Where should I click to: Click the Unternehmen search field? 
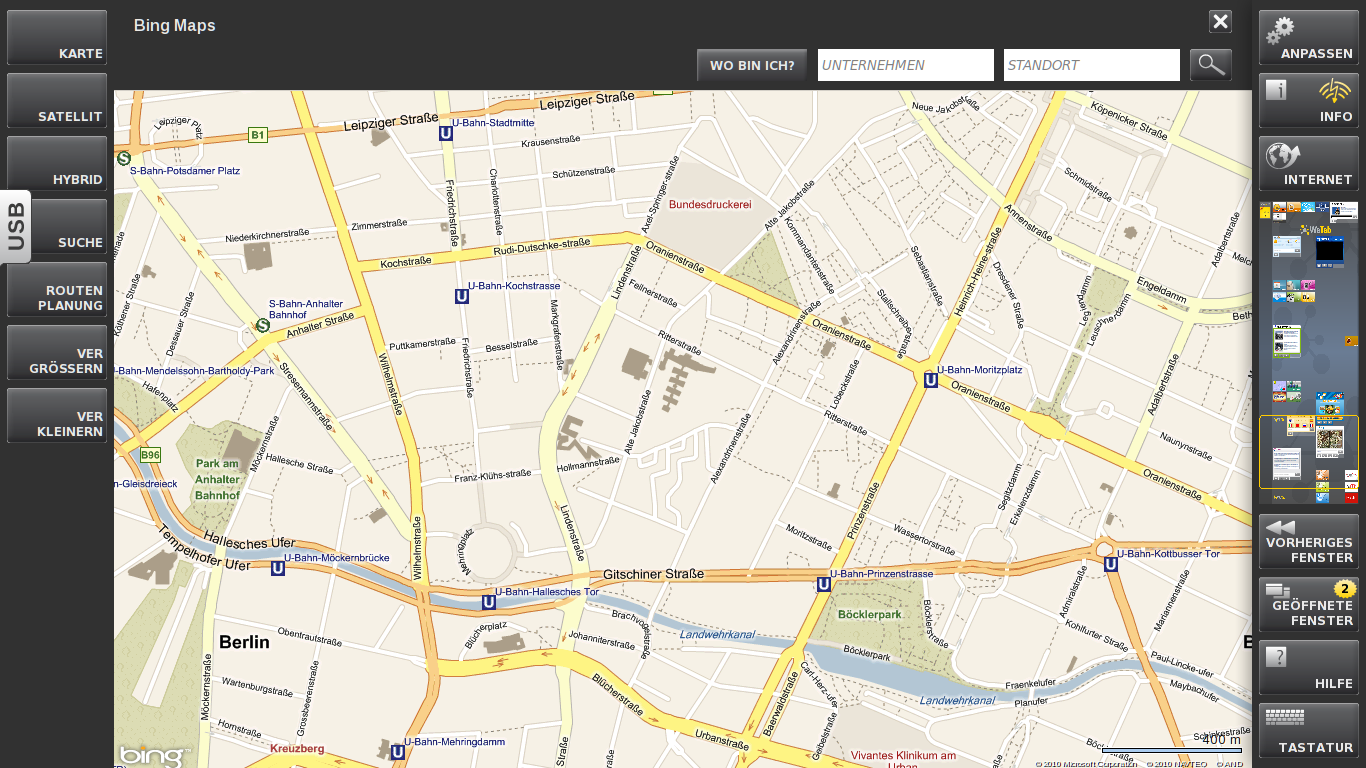click(905, 65)
